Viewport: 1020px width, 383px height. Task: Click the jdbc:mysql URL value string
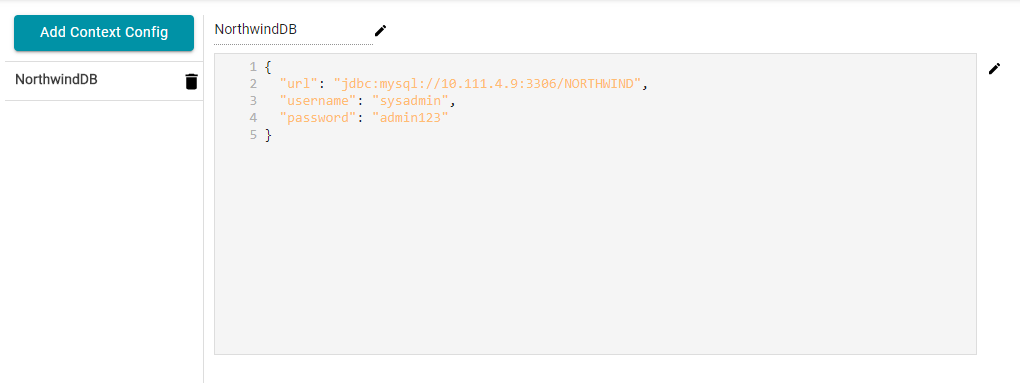point(488,84)
